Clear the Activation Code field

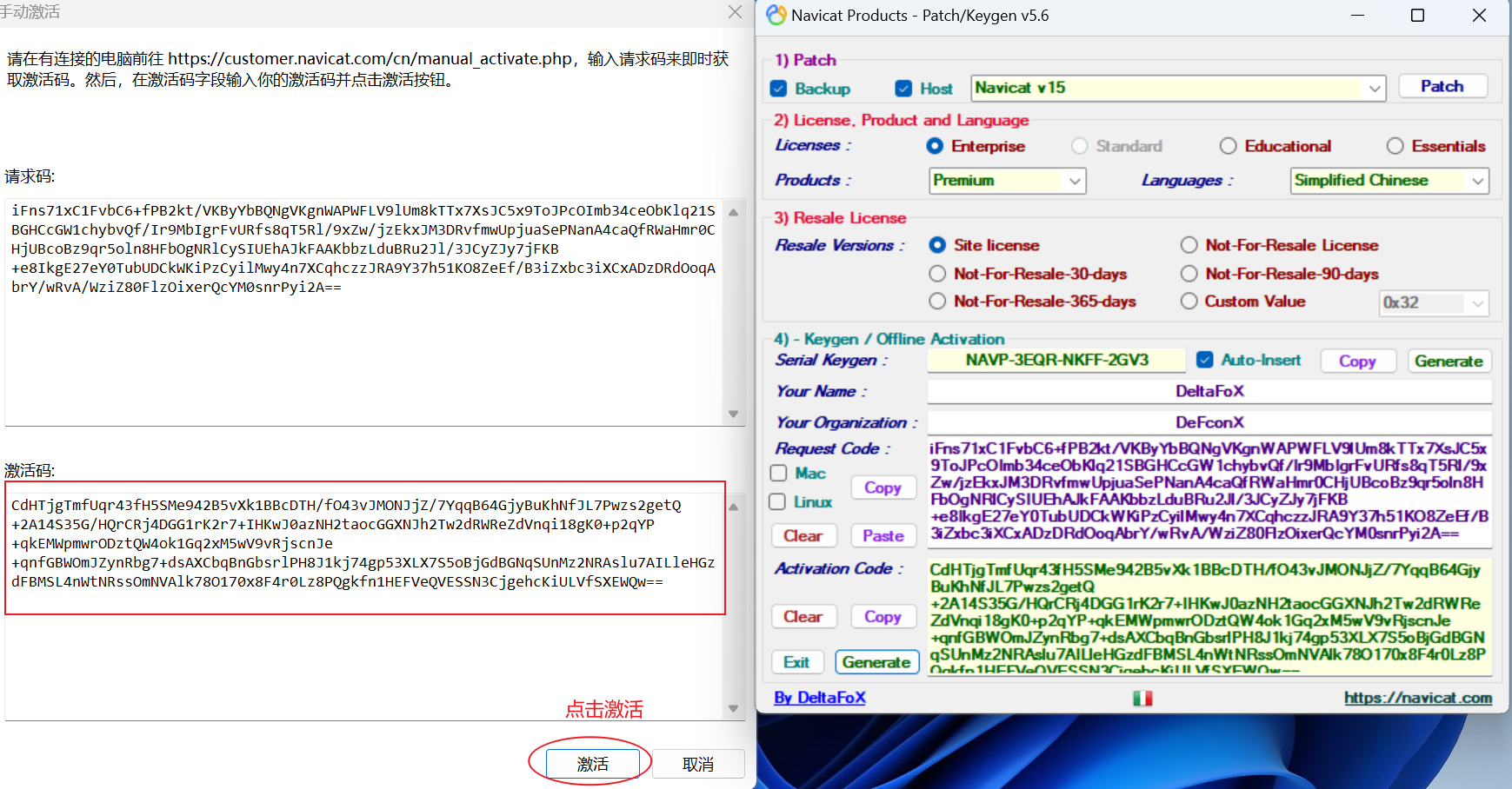tap(803, 616)
